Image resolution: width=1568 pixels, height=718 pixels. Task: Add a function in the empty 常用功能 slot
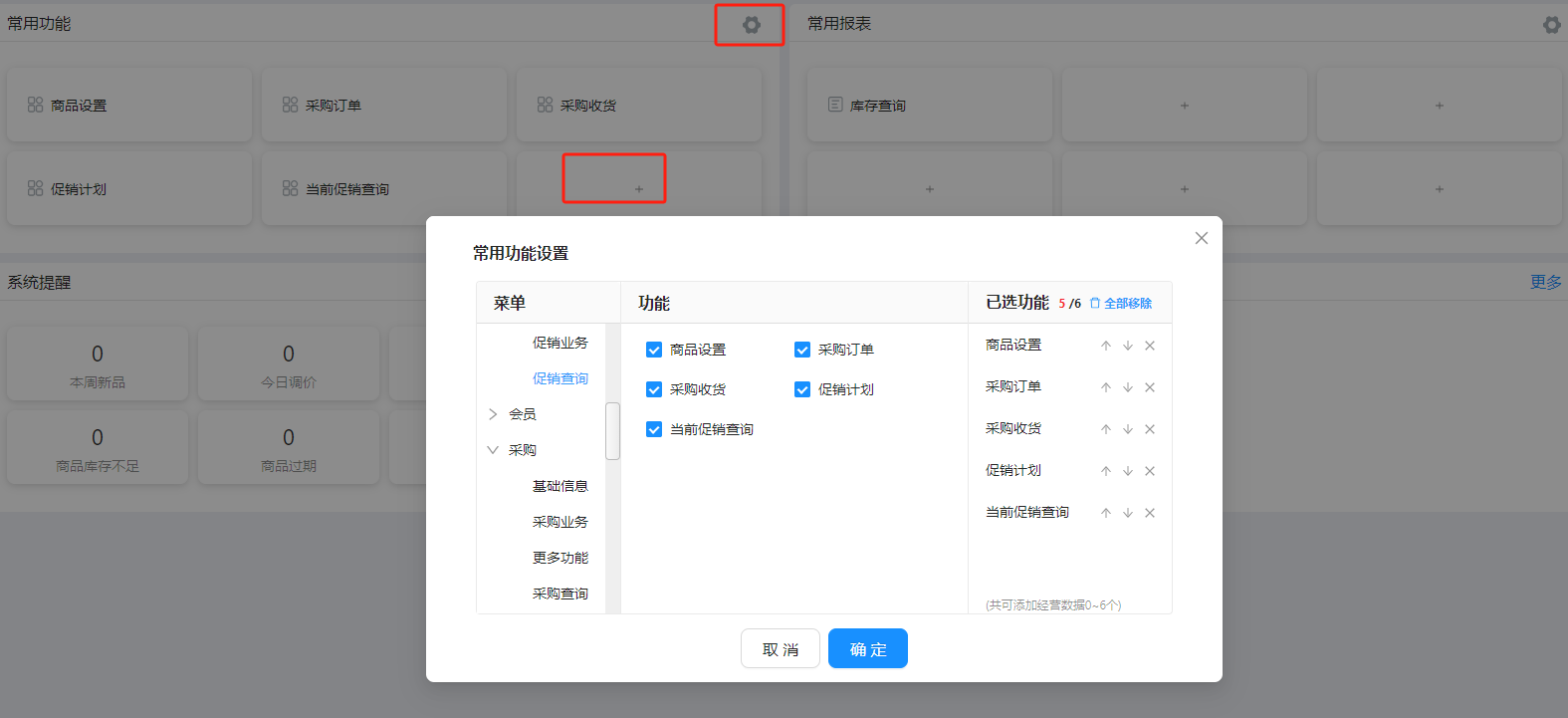(639, 189)
